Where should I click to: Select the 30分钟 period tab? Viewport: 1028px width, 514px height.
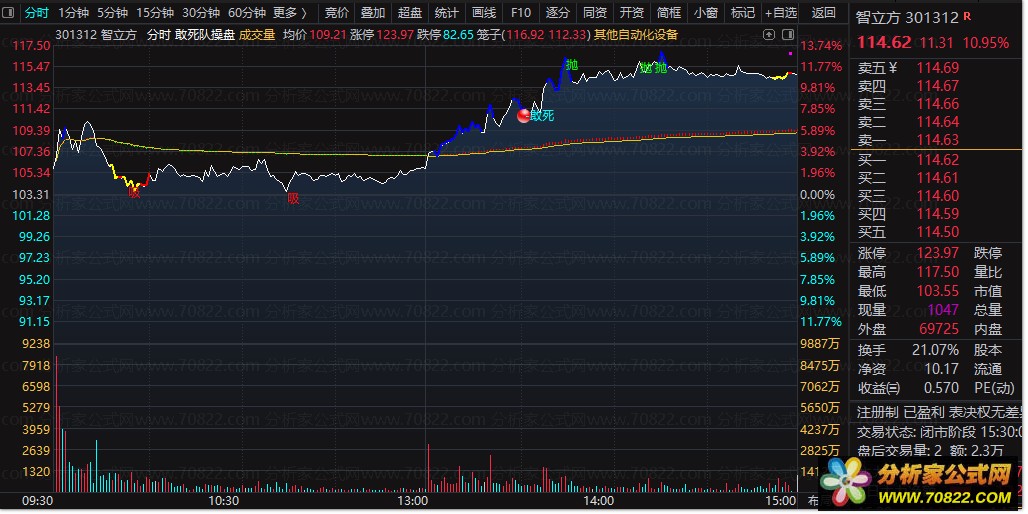(201, 12)
